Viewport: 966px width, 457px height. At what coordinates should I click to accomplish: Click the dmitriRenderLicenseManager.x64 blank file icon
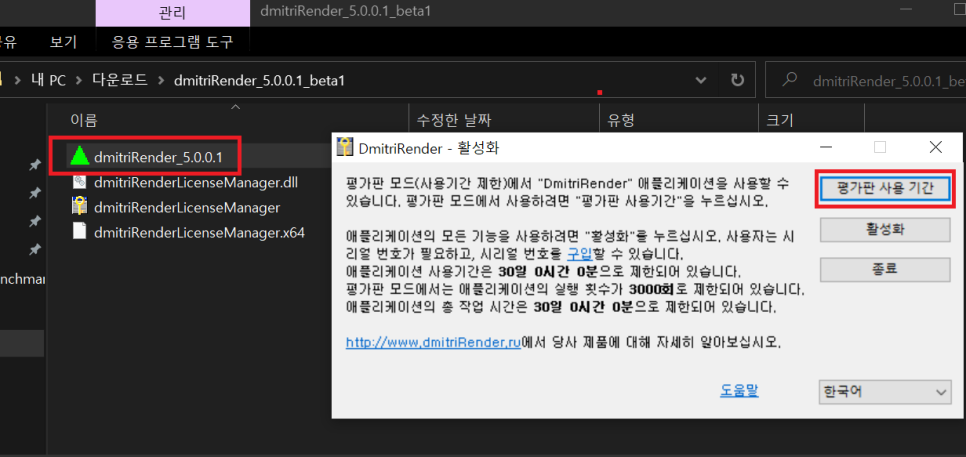coord(80,233)
